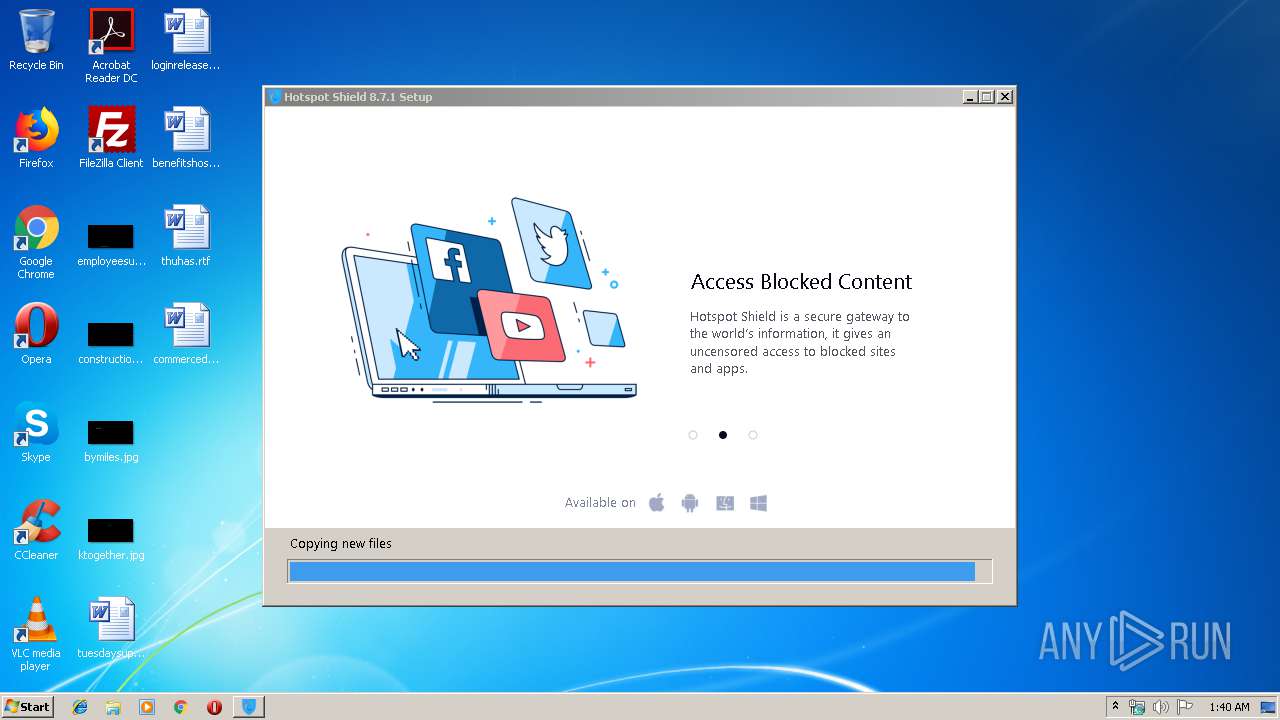The image size is (1280, 720).
Task: Show hidden system tray icons
Action: [x=1115, y=707]
